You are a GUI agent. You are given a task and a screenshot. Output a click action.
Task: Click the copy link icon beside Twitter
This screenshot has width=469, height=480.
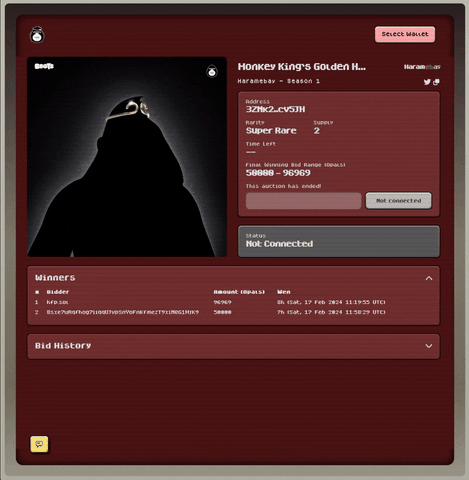click(436, 82)
